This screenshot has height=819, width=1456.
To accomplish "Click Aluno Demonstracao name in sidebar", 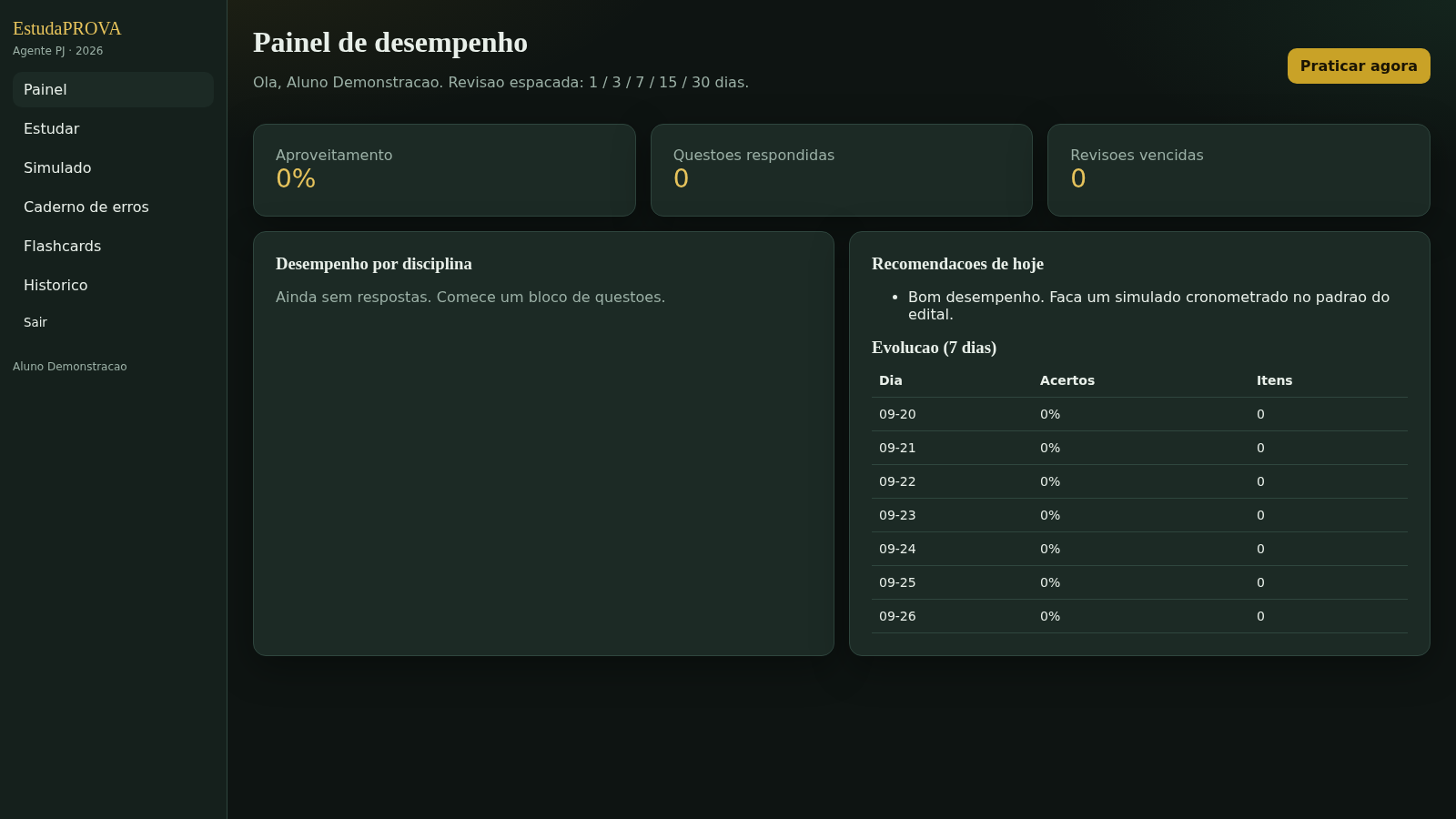I will pyautogui.click(x=70, y=367).
